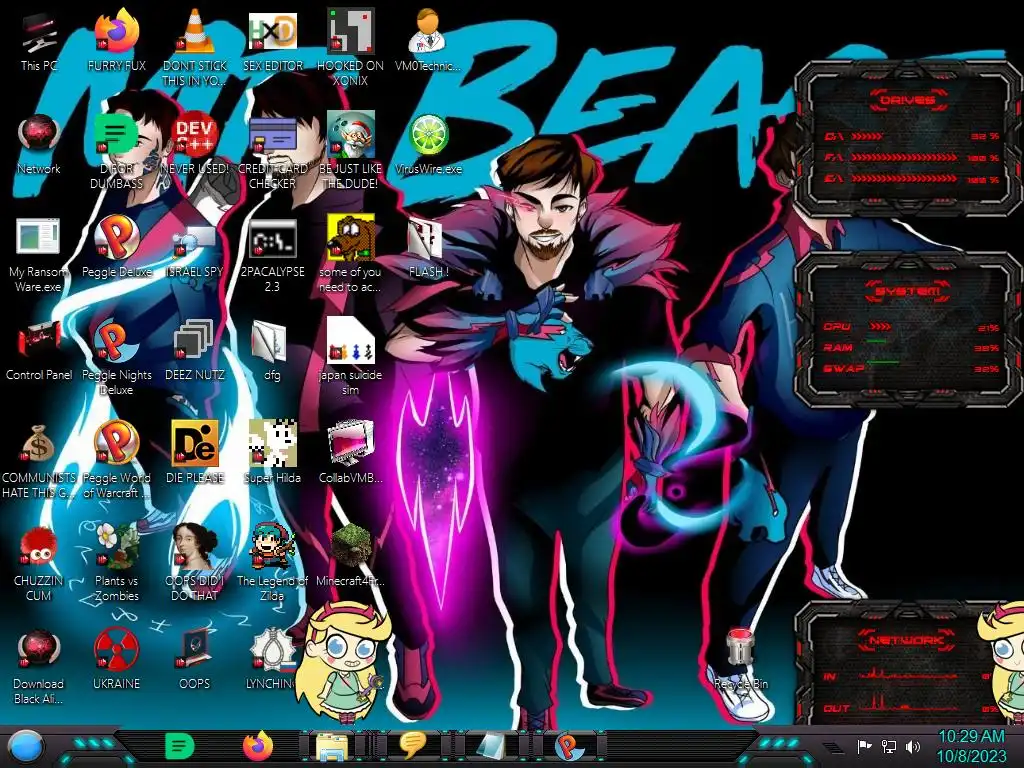This screenshot has width=1024, height=768.
Task: Click the DRIVES gadget header
Action: (907, 100)
